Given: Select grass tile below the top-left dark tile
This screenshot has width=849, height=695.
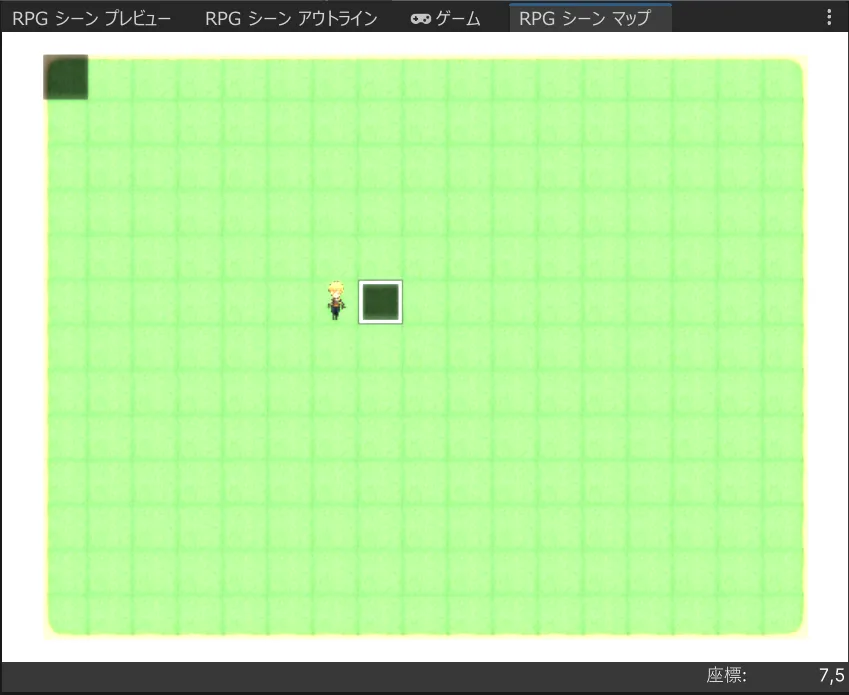Looking at the screenshot, I should click(x=66, y=123).
